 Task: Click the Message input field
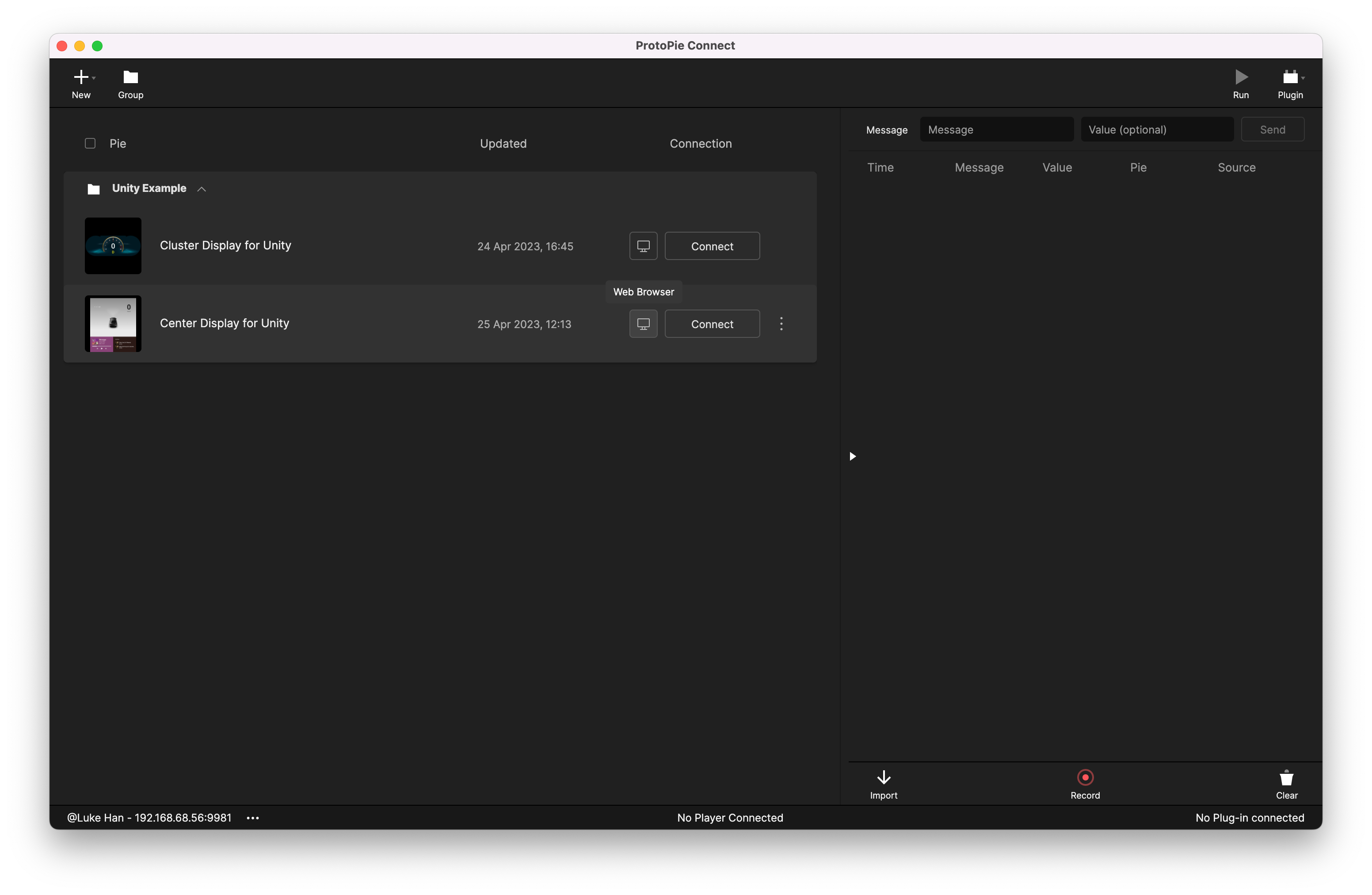click(996, 129)
